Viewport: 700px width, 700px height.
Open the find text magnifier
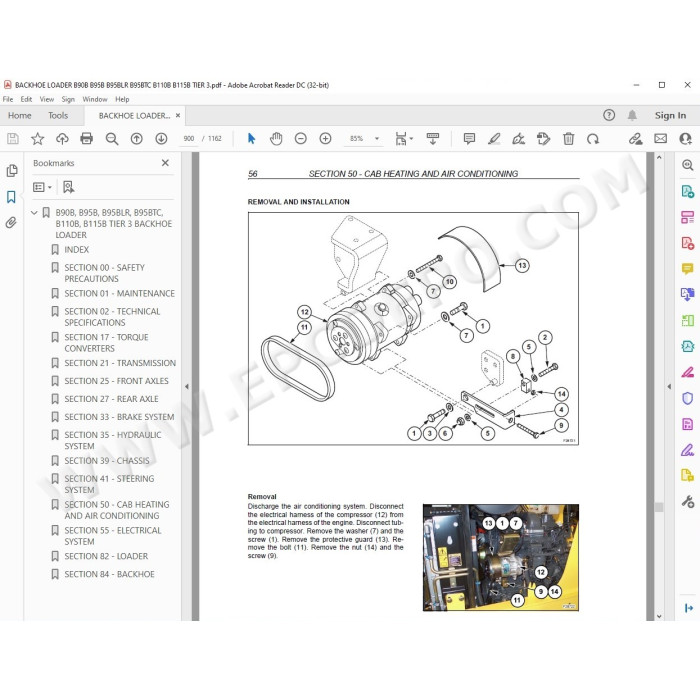pos(112,139)
